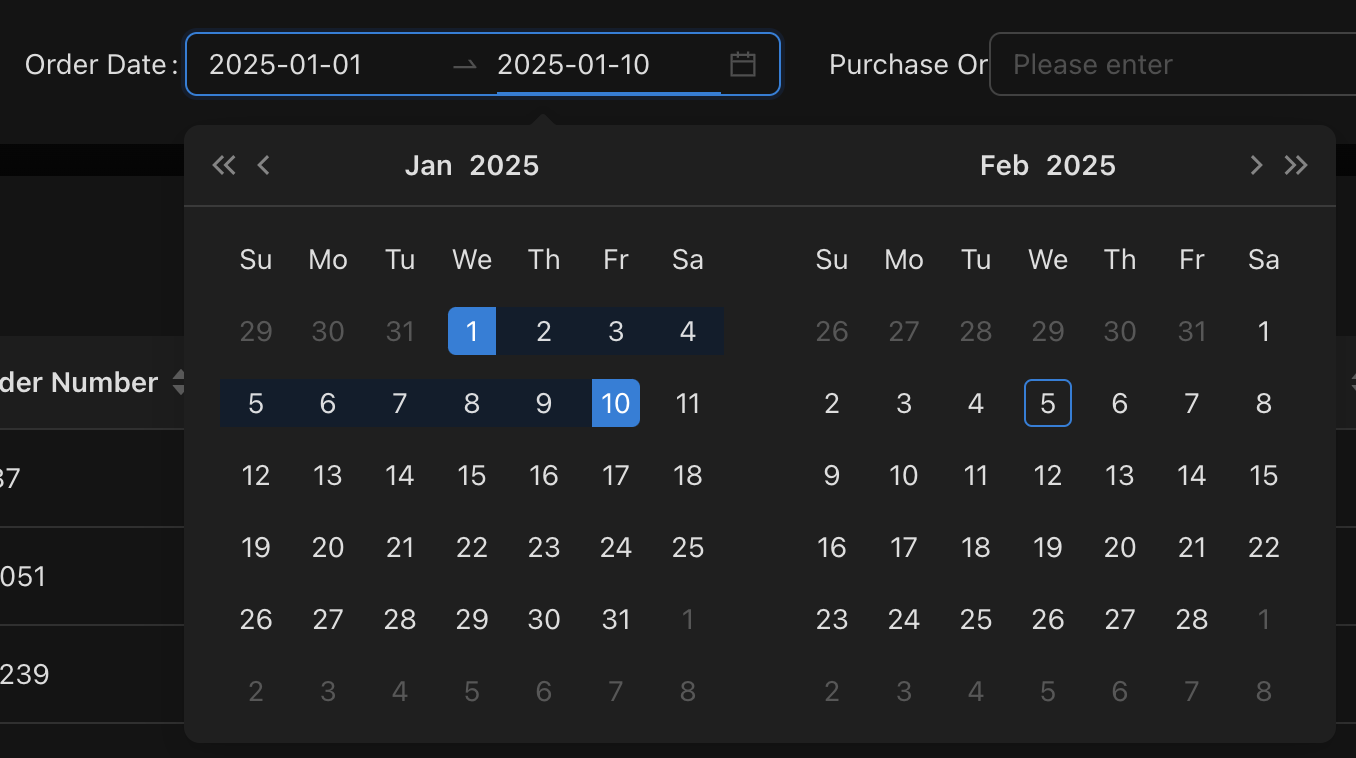
Task: Click the highlighted January 1 start date
Action: 472,331
